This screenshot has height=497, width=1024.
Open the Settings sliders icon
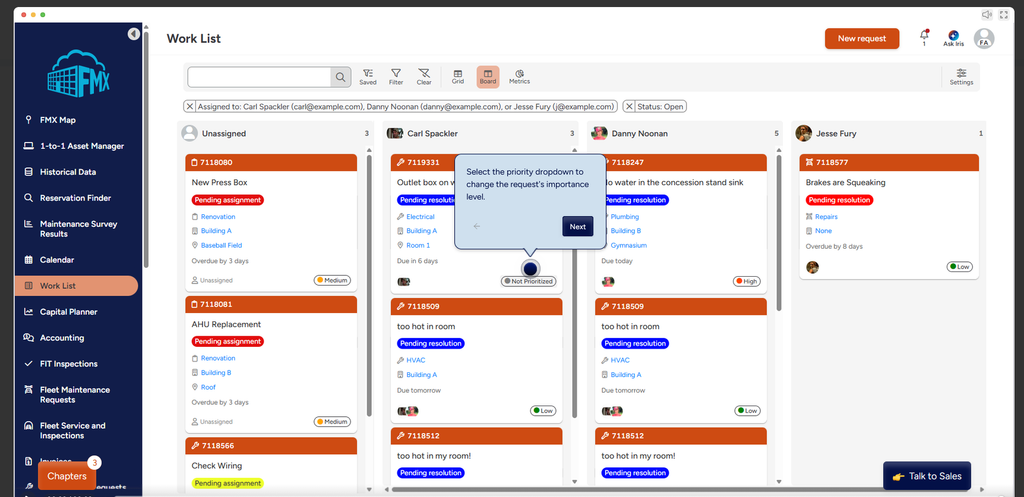coord(961,77)
